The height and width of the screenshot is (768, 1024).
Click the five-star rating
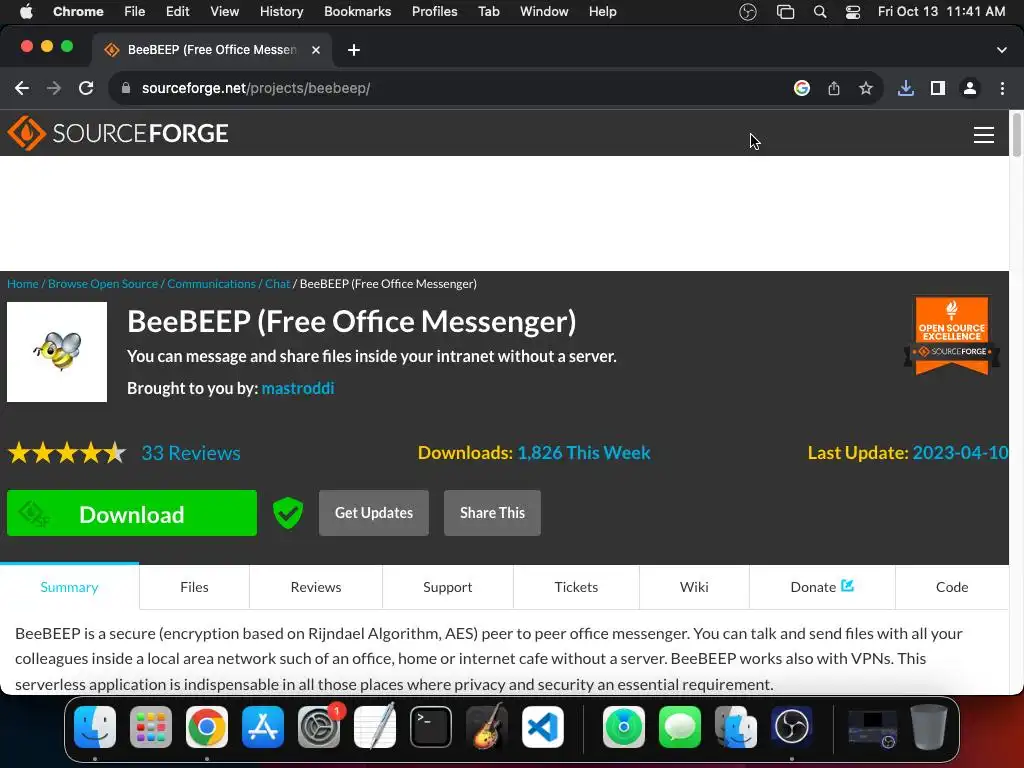click(x=67, y=453)
